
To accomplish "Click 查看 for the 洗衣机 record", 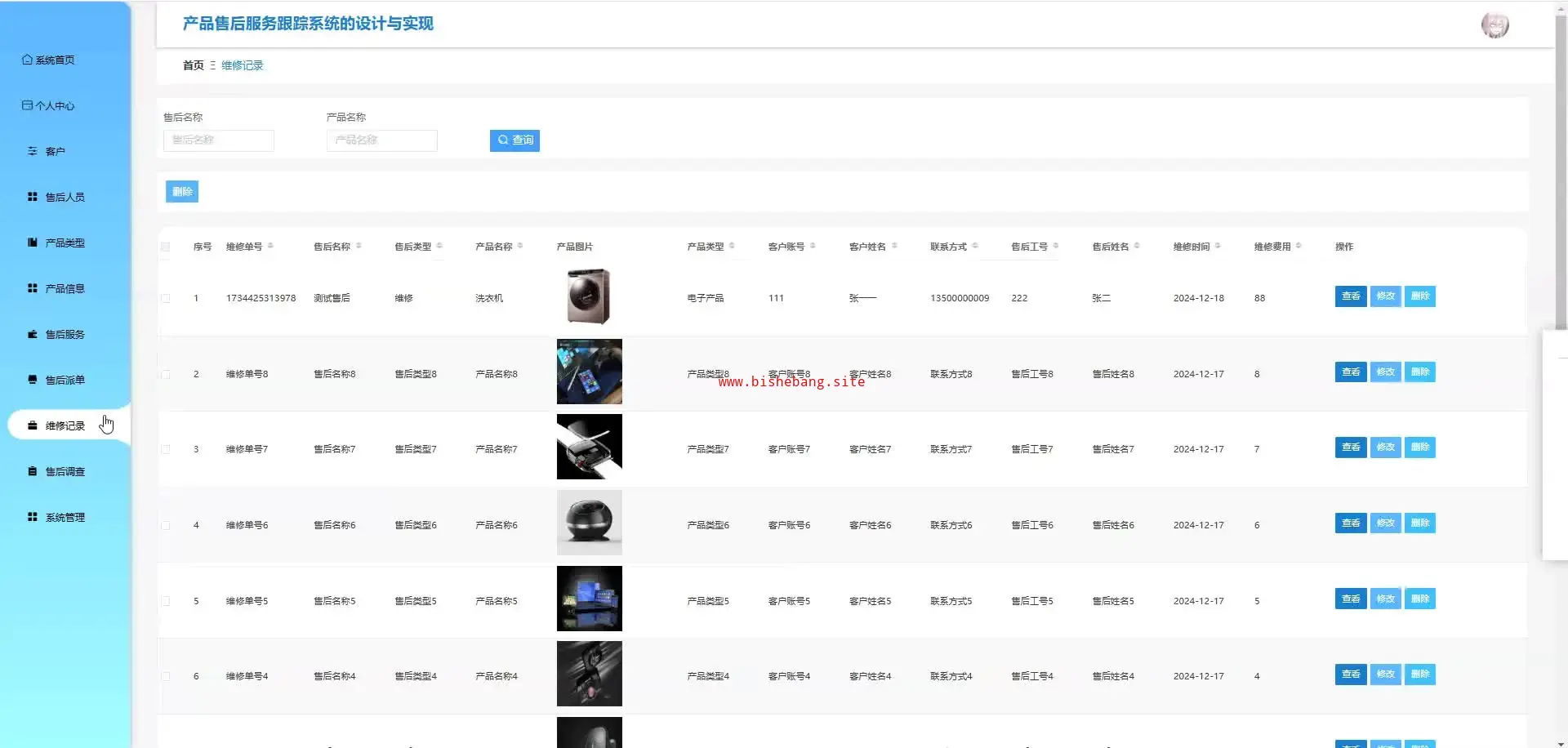I will click(x=1351, y=296).
